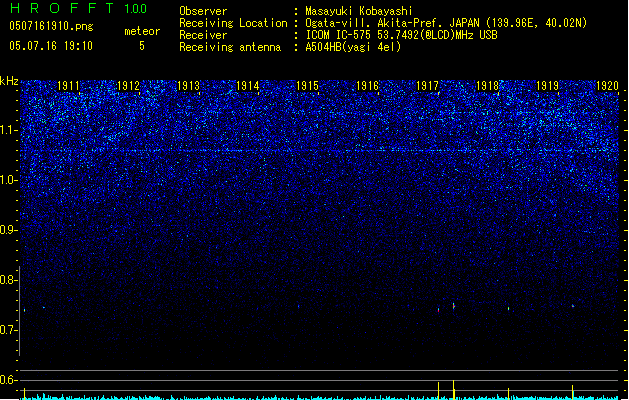629x400 pixels.
Task: Click the 1917 time axis label
Action: [428, 86]
